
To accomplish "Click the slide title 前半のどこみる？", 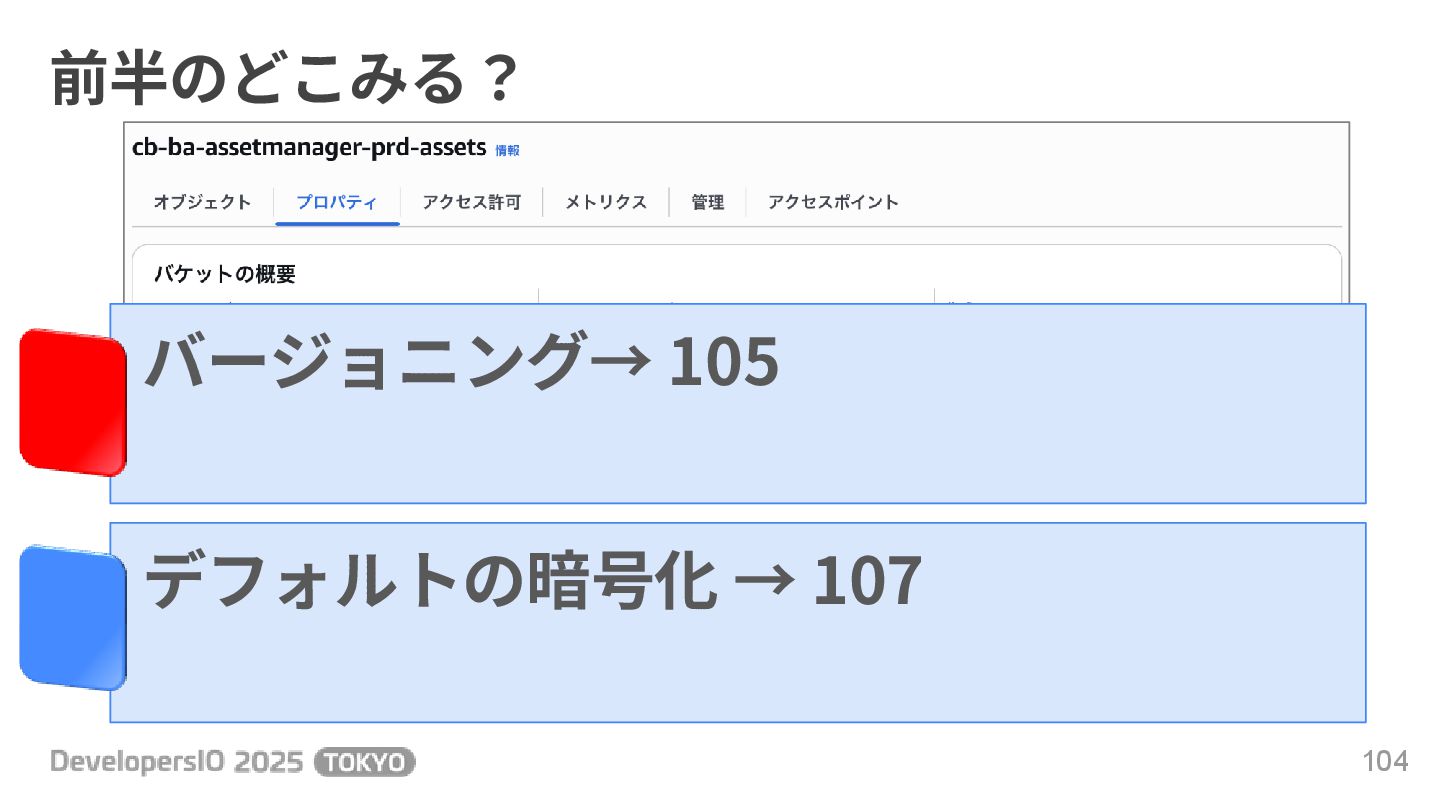I will tap(285, 80).
